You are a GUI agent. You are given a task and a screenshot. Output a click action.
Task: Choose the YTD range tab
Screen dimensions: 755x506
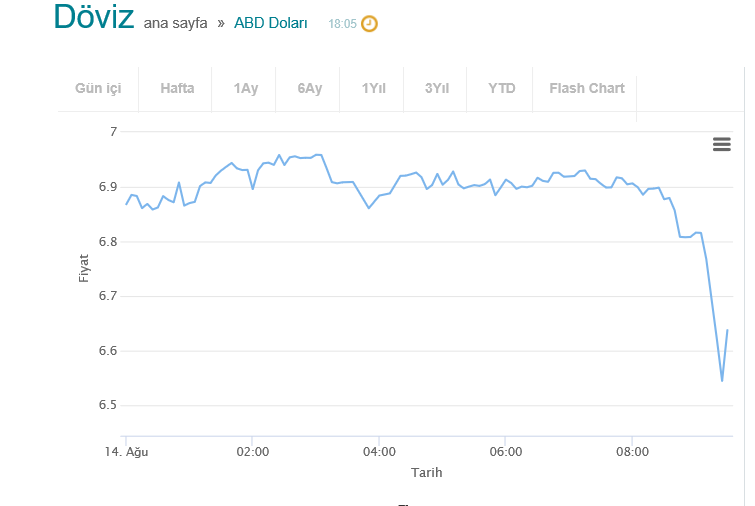pos(501,88)
